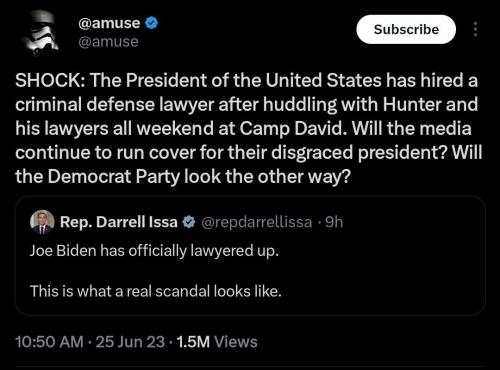The image size is (500, 370).
Task: Open the stormtrooper profile avatar
Action: 39,32
